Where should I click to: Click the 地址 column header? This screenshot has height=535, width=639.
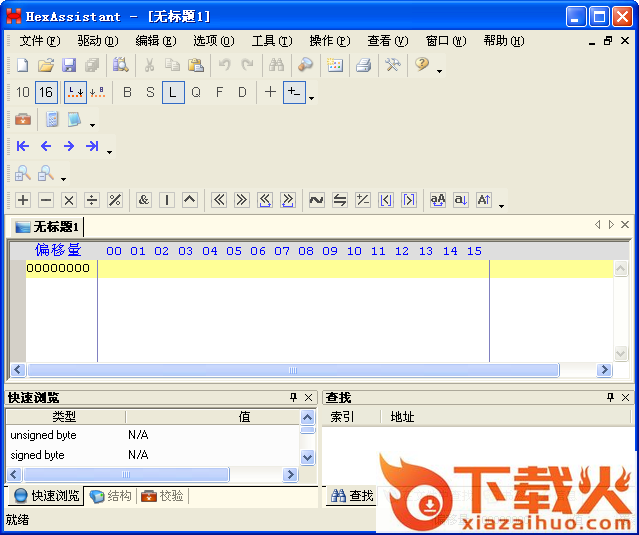click(505, 416)
